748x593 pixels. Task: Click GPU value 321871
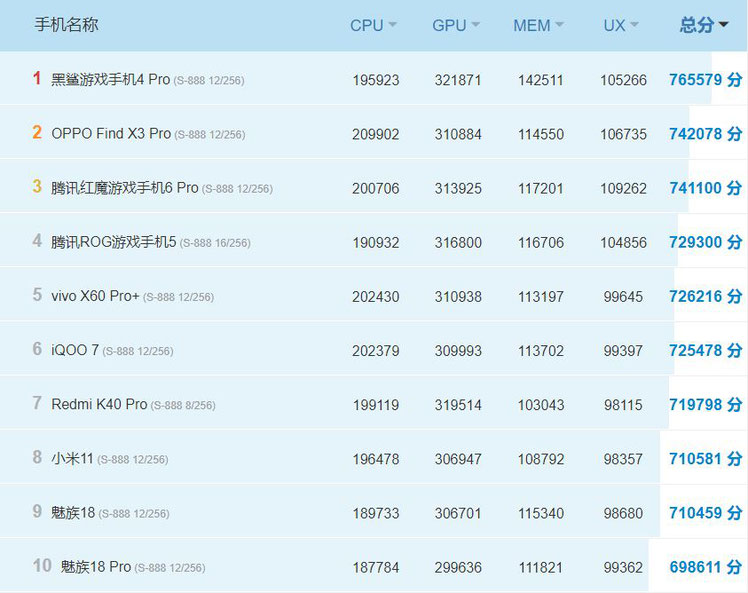click(458, 80)
